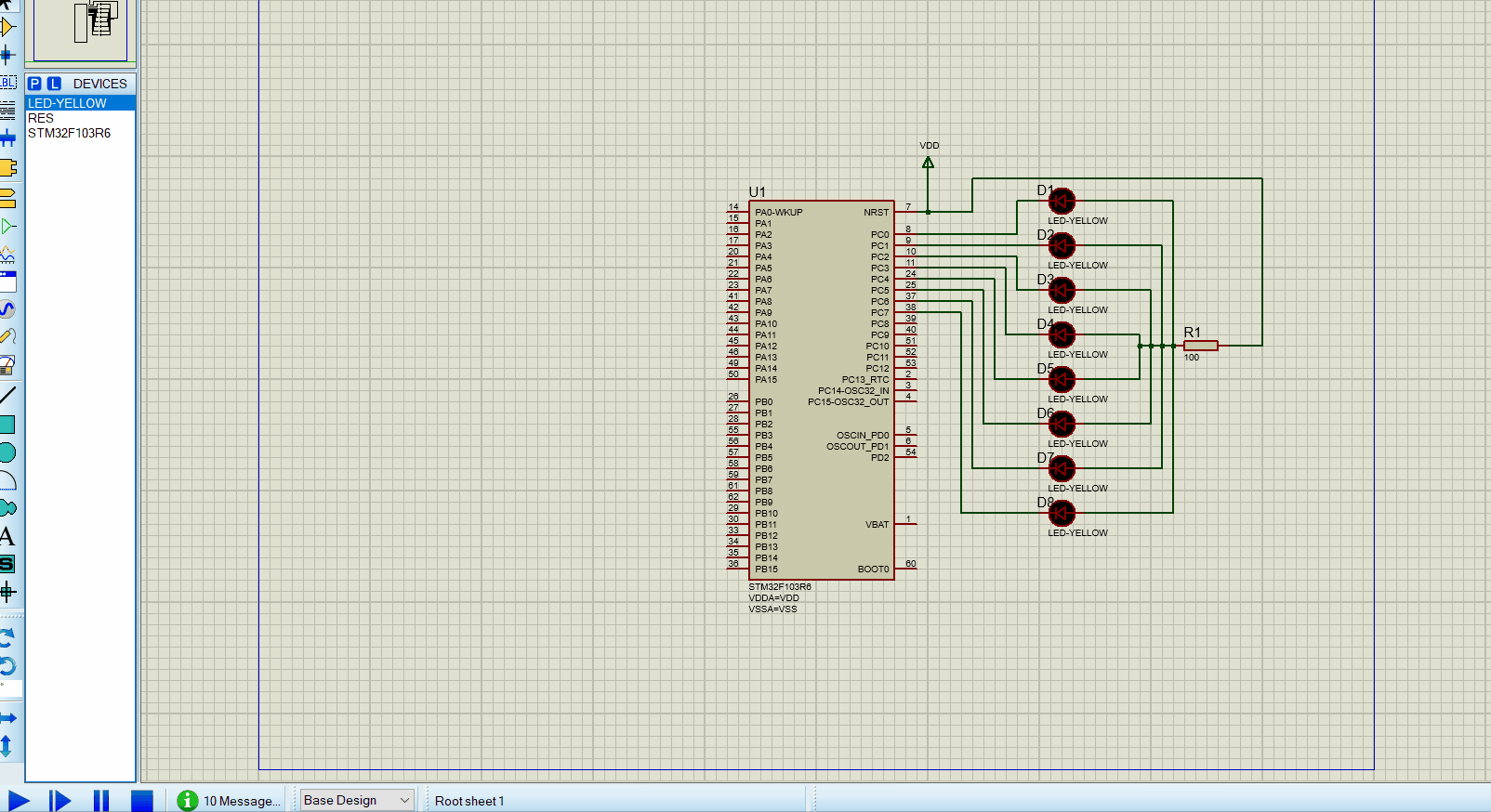Click the STM32F103R6 label under U1
Image resolution: width=1491 pixels, height=812 pixels.
[x=780, y=587]
